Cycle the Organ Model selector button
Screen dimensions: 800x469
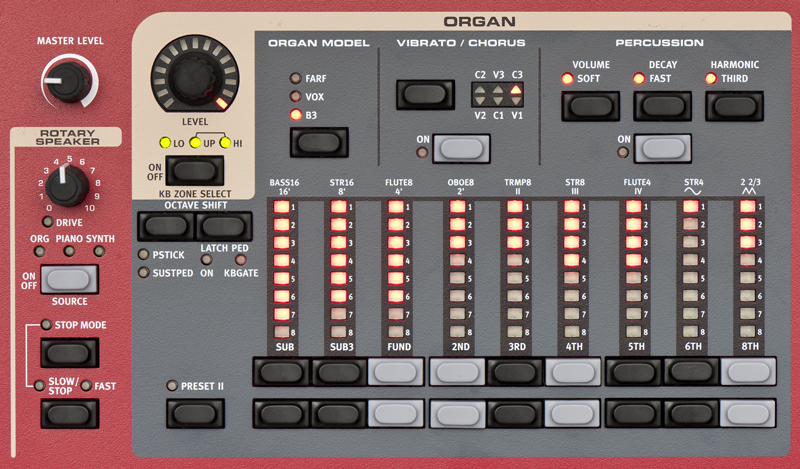(x=319, y=142)
